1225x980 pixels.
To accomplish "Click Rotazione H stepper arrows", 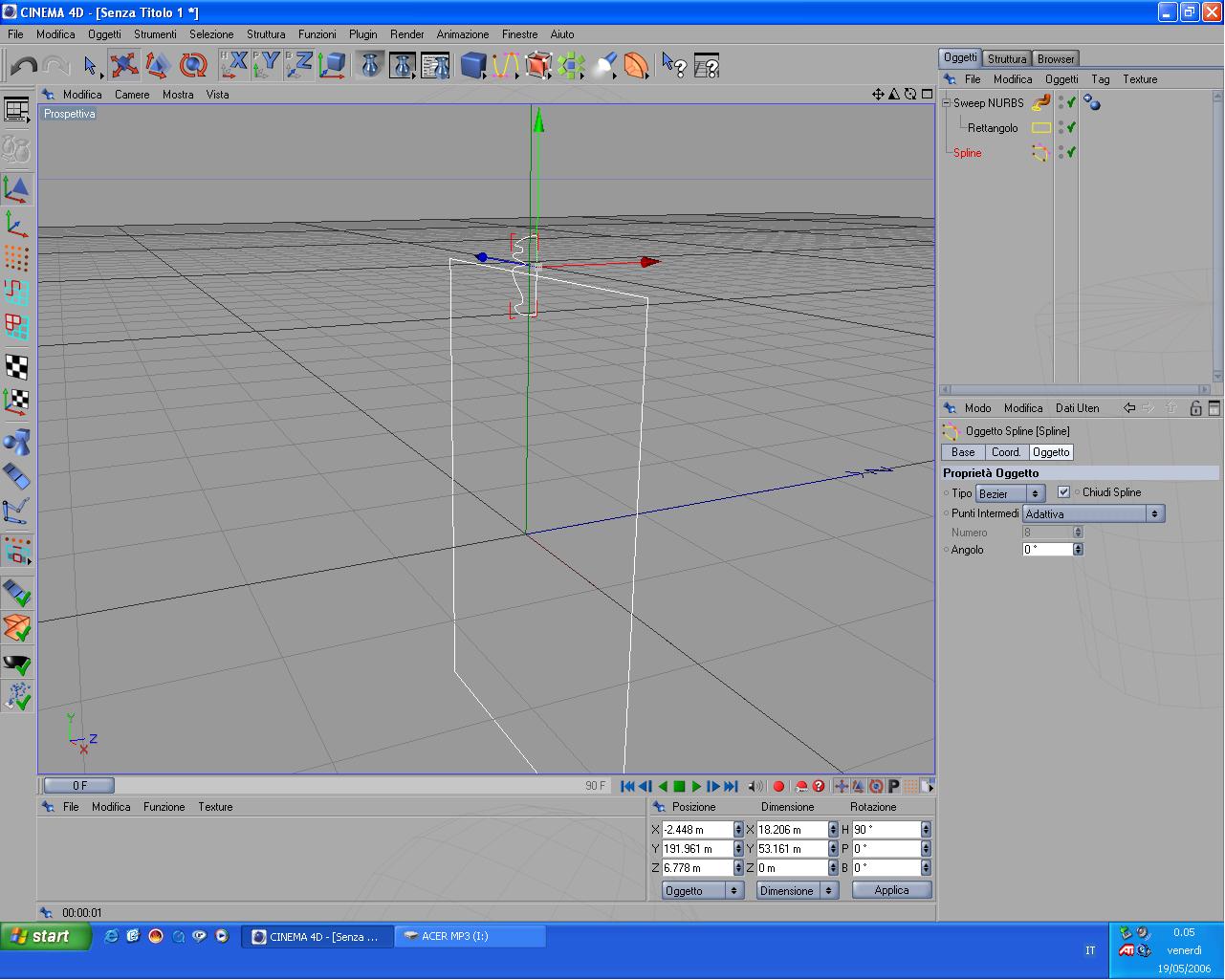I will click(926, 830).
